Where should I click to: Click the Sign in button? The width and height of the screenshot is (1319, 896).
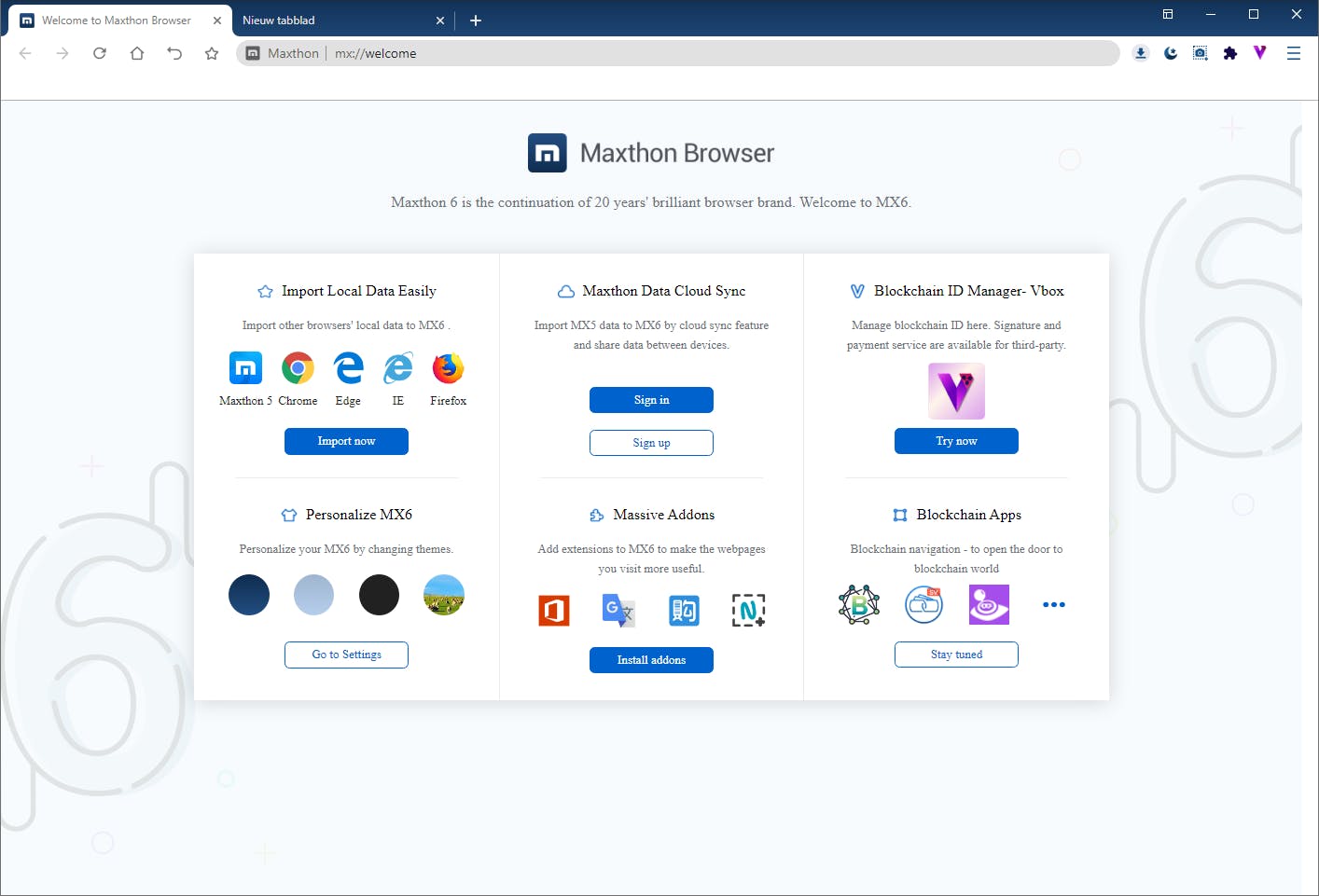pyautogui.click(x=651, y=400)
